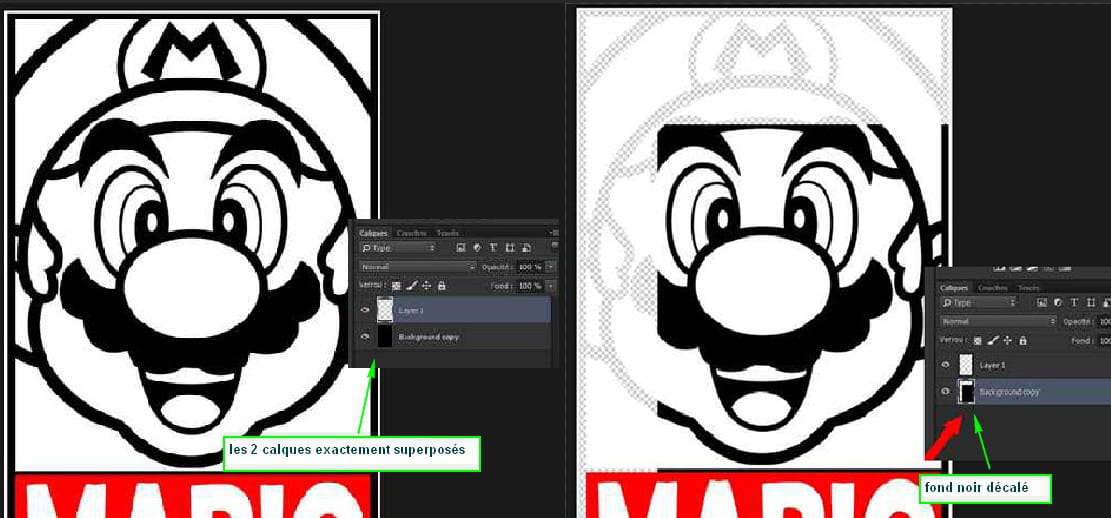The height and width of the screenshot is (518, 1111).
Task: Open the left layers panel flyout menu icon
Action: click(555, 233)
